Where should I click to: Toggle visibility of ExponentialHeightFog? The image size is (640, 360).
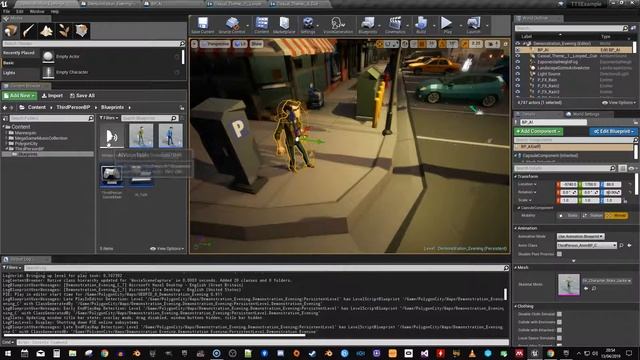[x=518, y=62]
